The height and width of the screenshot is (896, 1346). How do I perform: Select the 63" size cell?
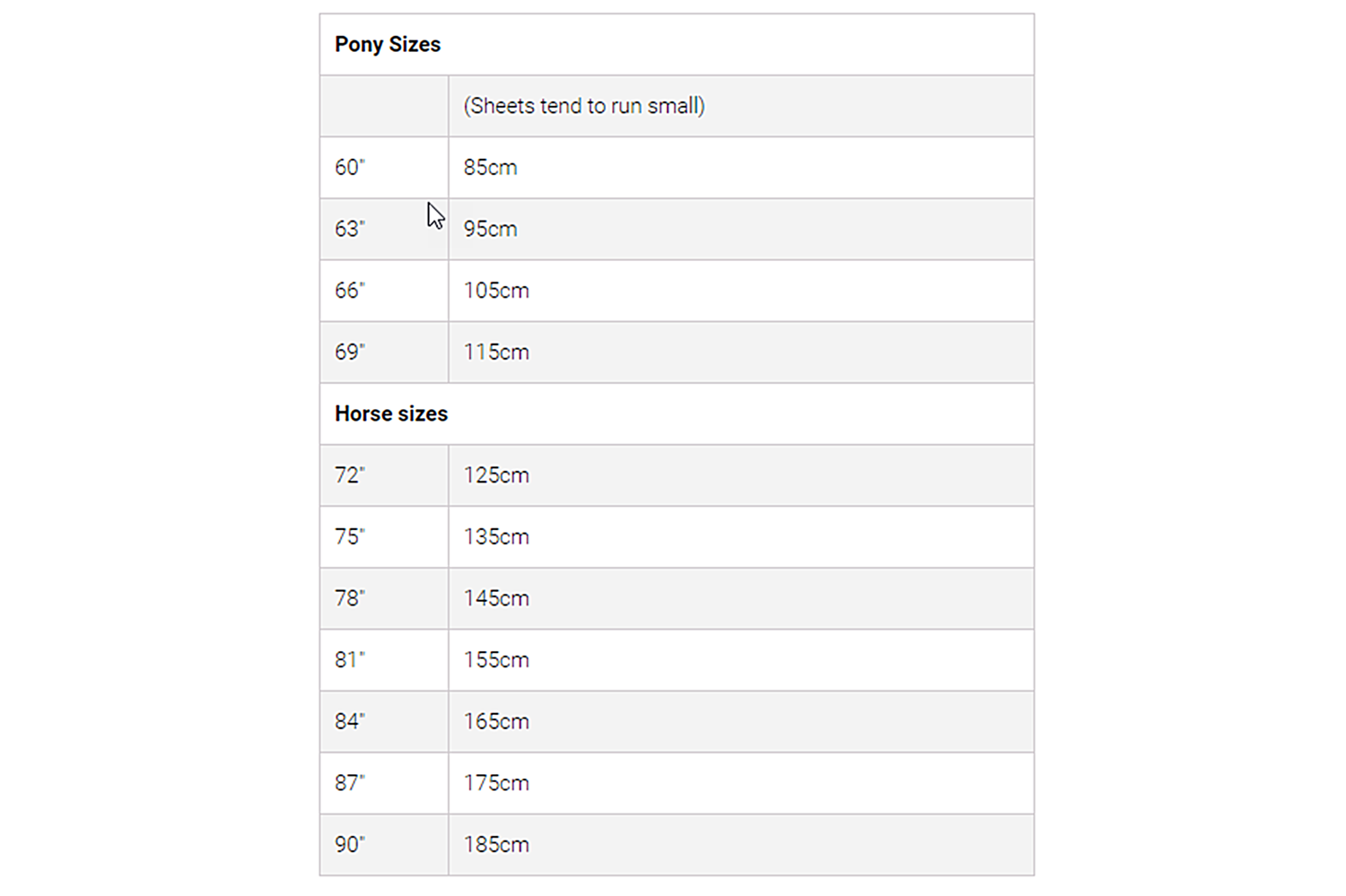point(350,230)
